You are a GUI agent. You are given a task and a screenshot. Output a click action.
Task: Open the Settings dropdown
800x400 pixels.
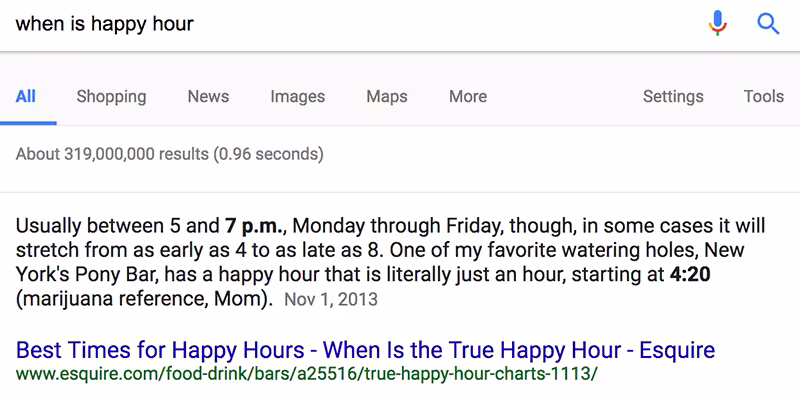pos(673,97)
